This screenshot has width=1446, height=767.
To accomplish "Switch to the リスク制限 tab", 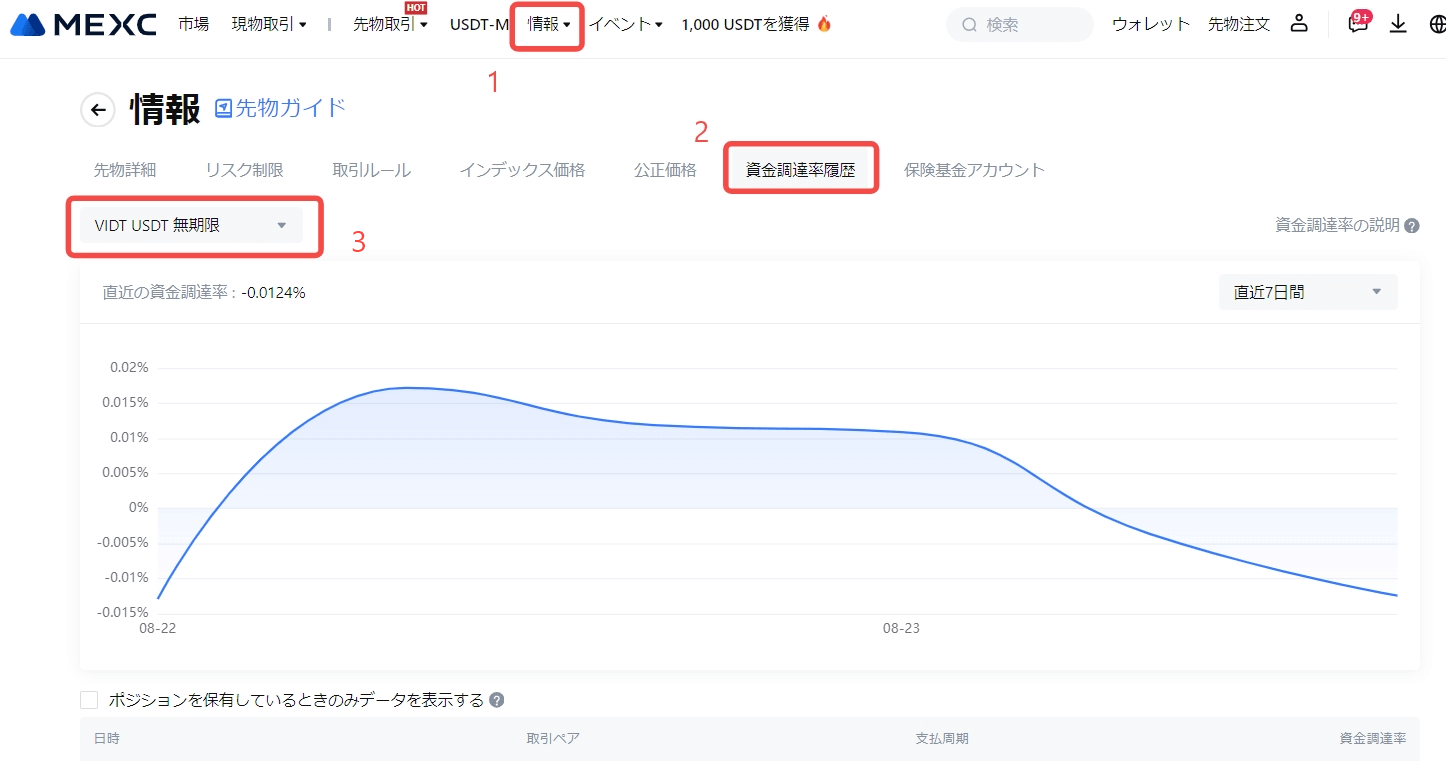I will pos(244,170).
